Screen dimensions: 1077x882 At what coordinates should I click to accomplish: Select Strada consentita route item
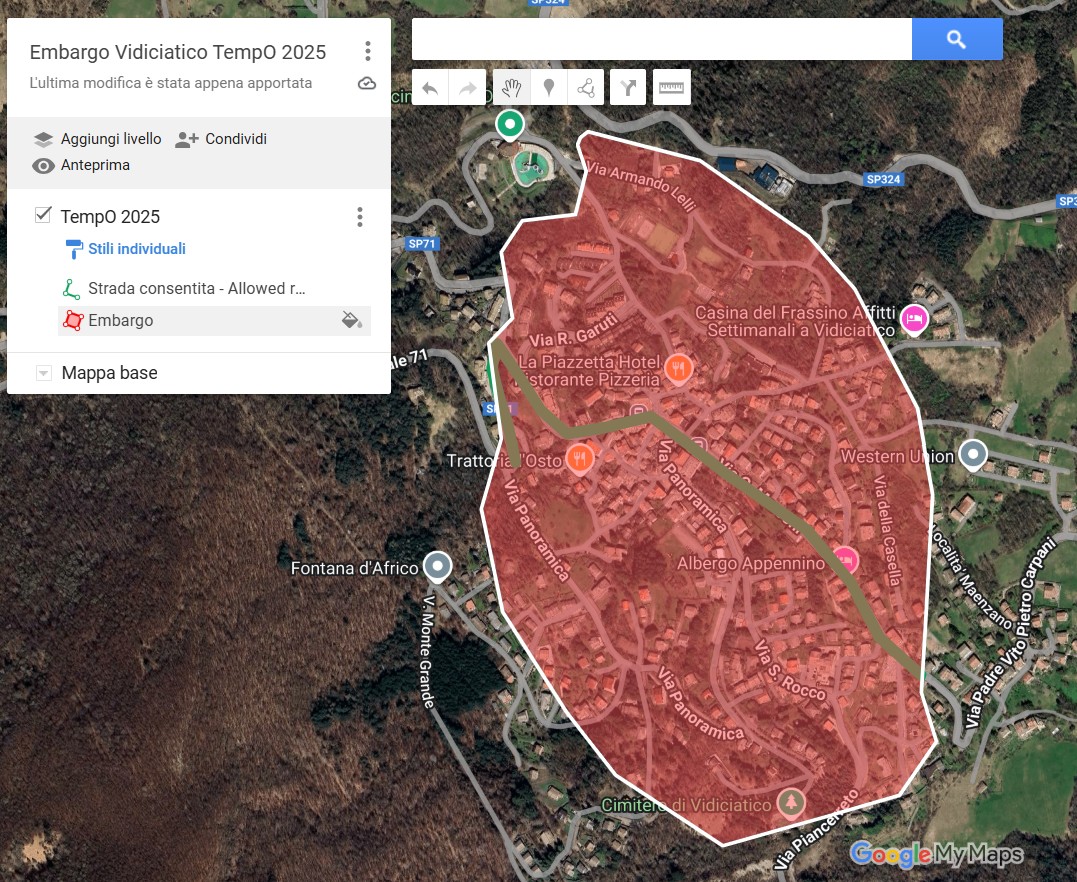[196, 289]
